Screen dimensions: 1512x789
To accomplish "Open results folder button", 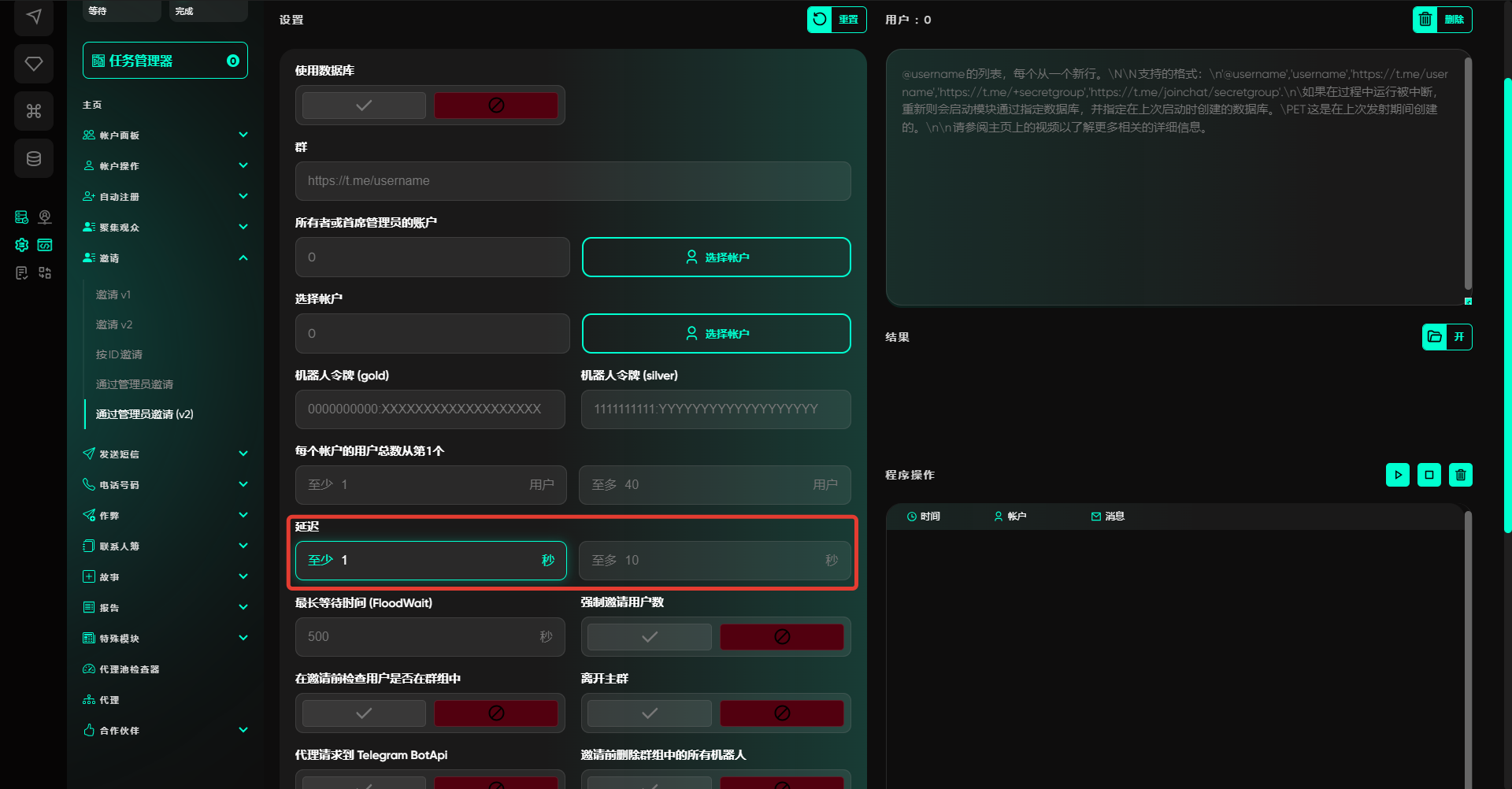I will (x=1447, y=337).
